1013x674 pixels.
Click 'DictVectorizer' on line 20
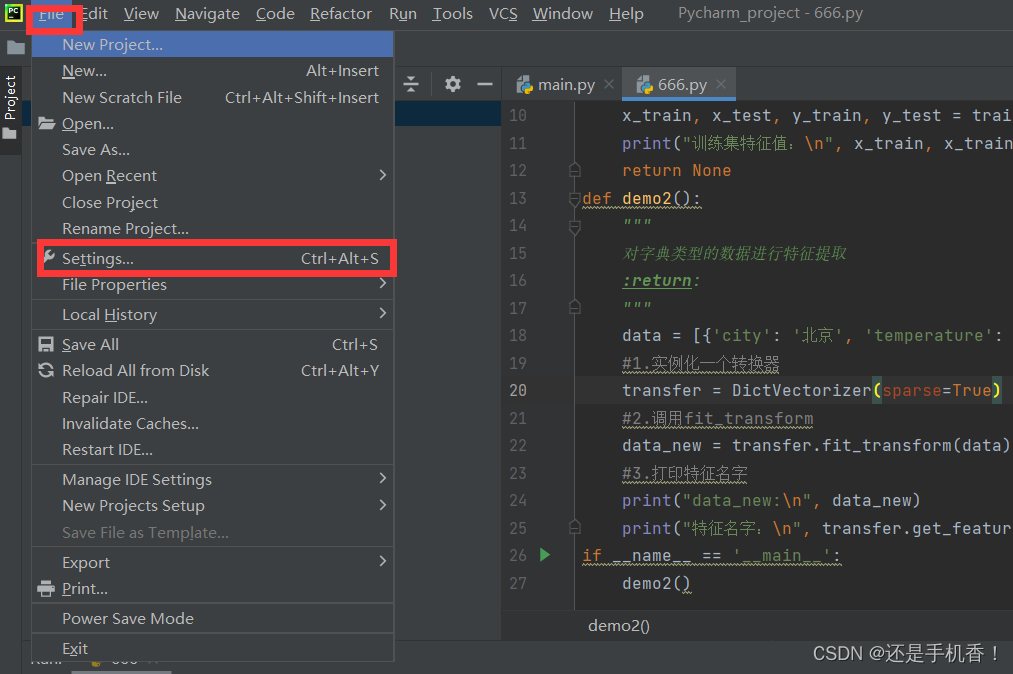coord(801,390)
